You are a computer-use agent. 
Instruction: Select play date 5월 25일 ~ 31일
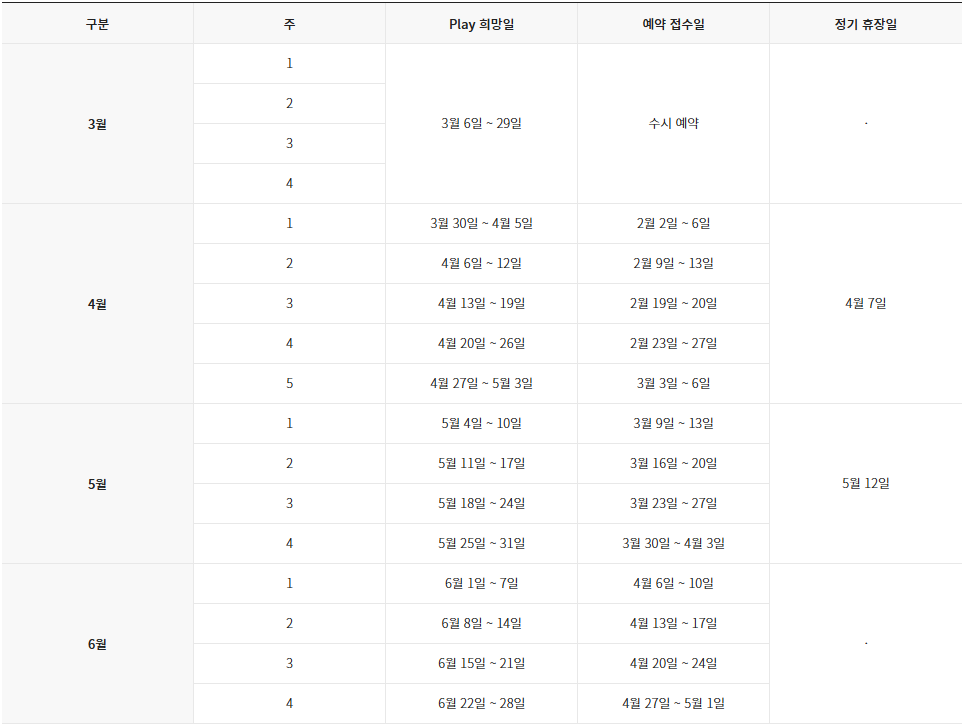[481, 544]
